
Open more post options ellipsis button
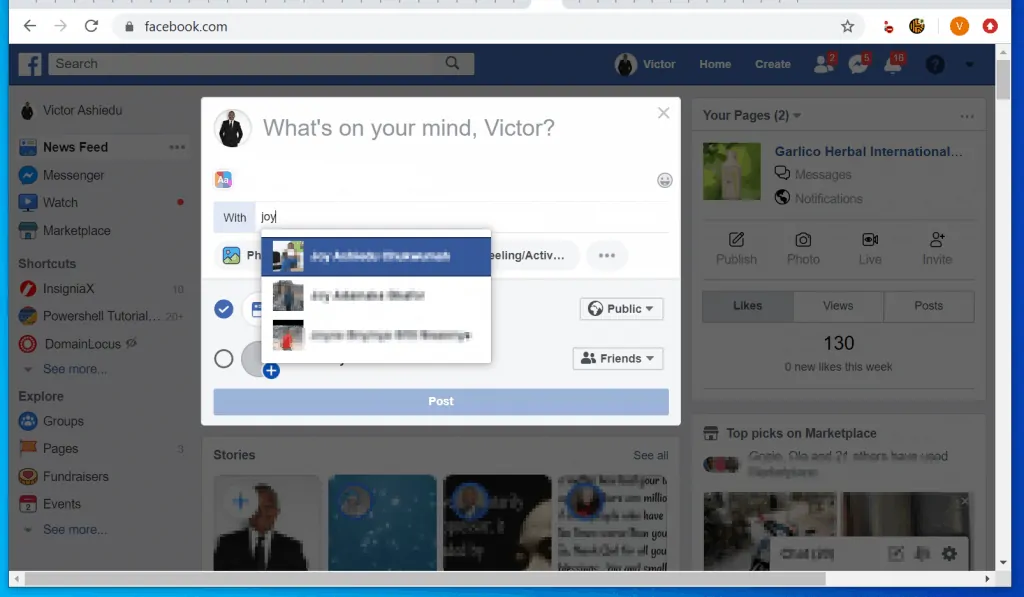click(607, 255)
